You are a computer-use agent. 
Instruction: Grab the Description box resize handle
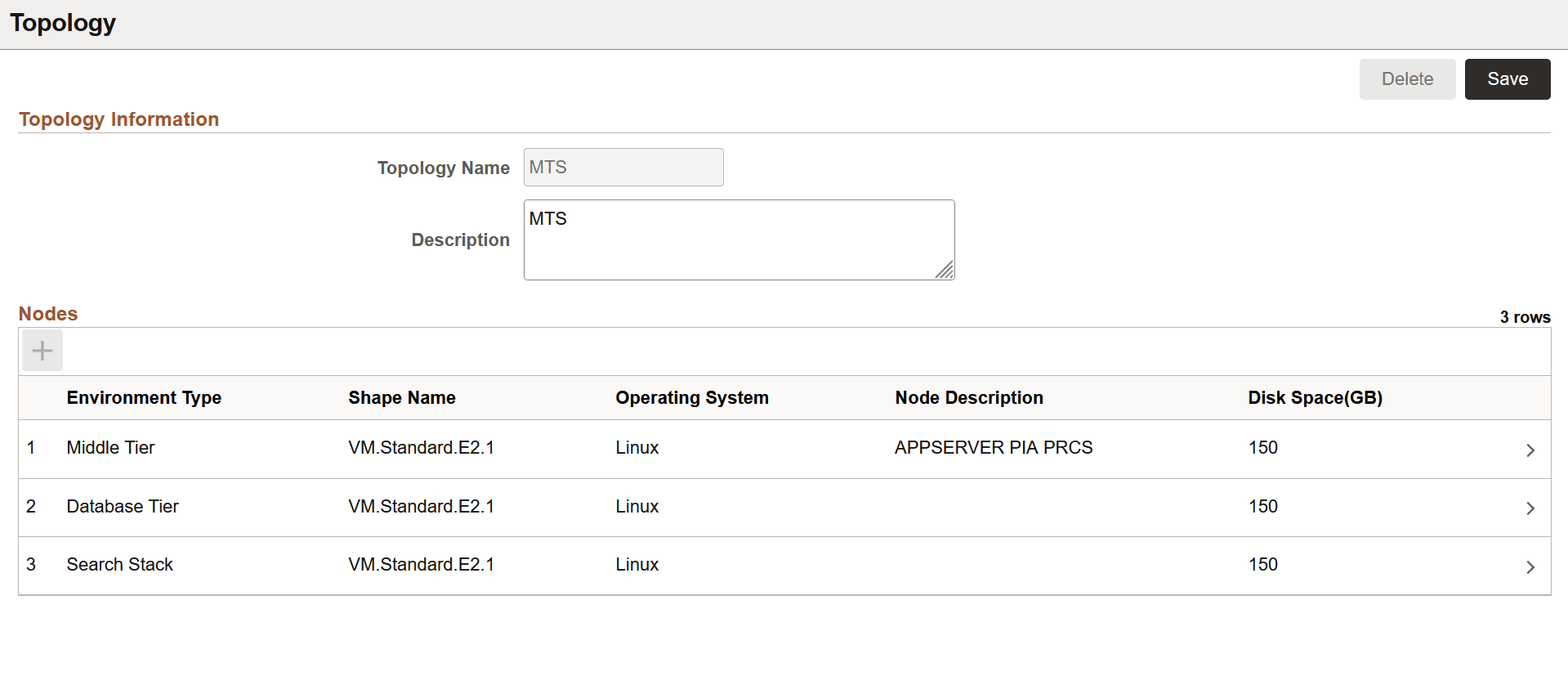click(945, 271)
